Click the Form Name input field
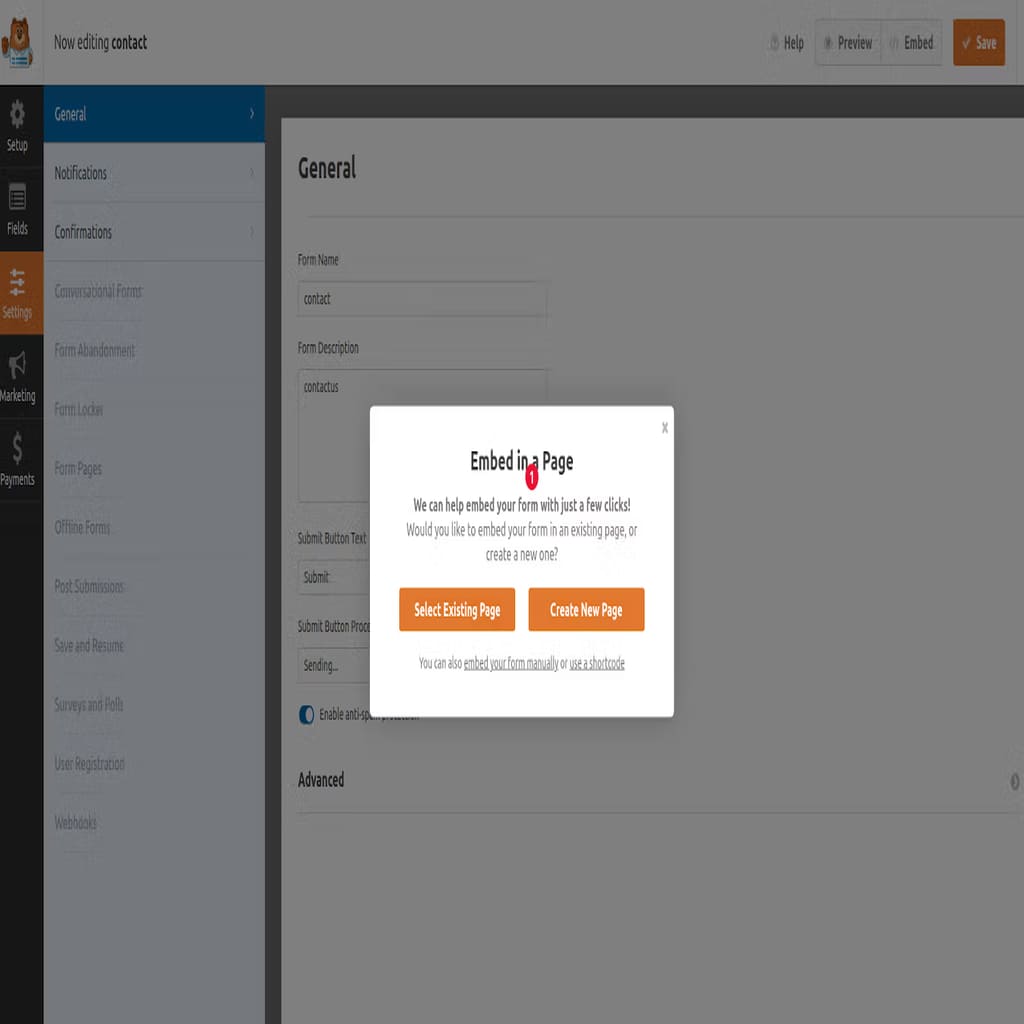Screen dimensions: 1024x1024 [422, 299]
